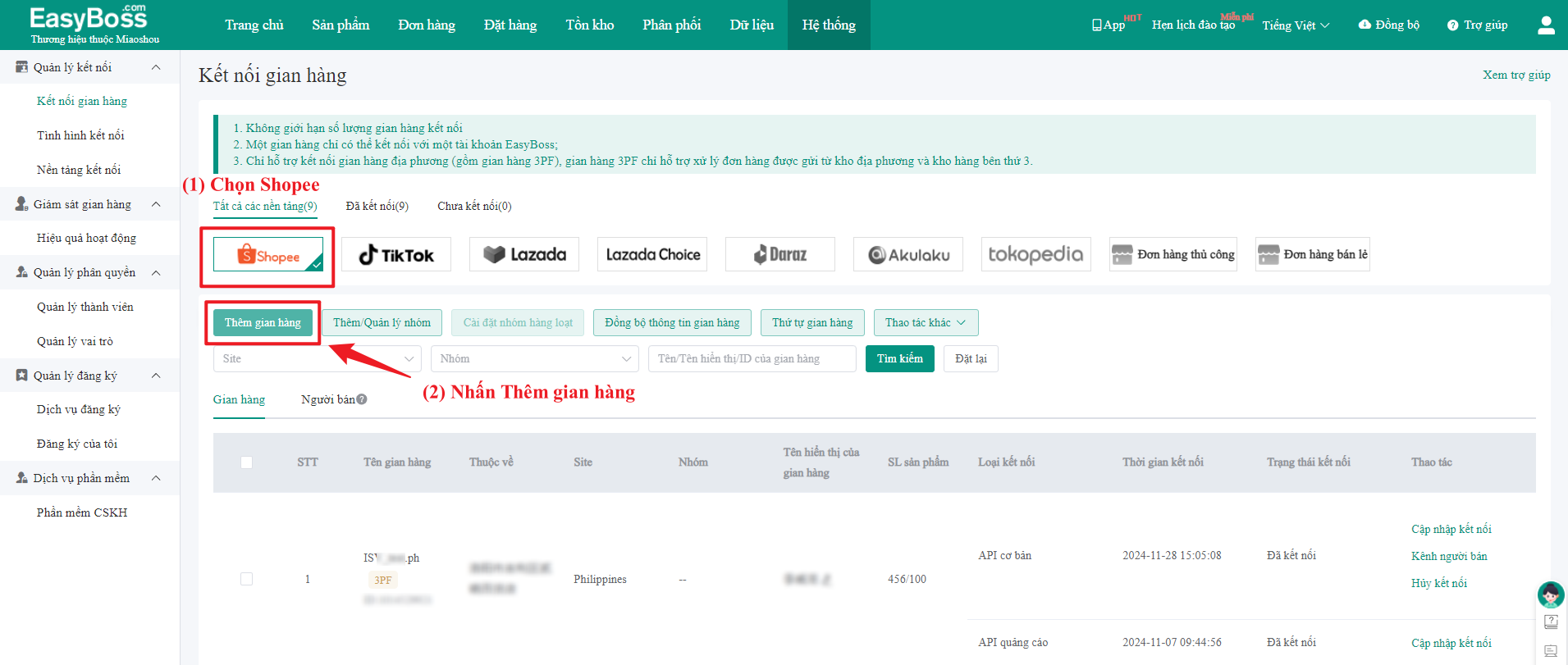Image resolution: width=1568 pixels, height=665 pixels.
Task: Open Trợ giúp help in the header
Action: tap(1477, 25)
